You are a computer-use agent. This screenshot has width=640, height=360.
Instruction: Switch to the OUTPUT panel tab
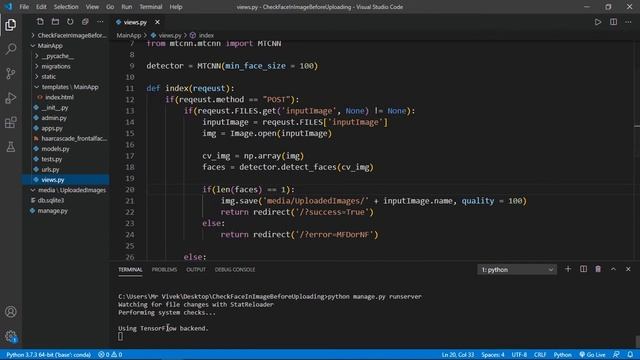coord(196,269)
